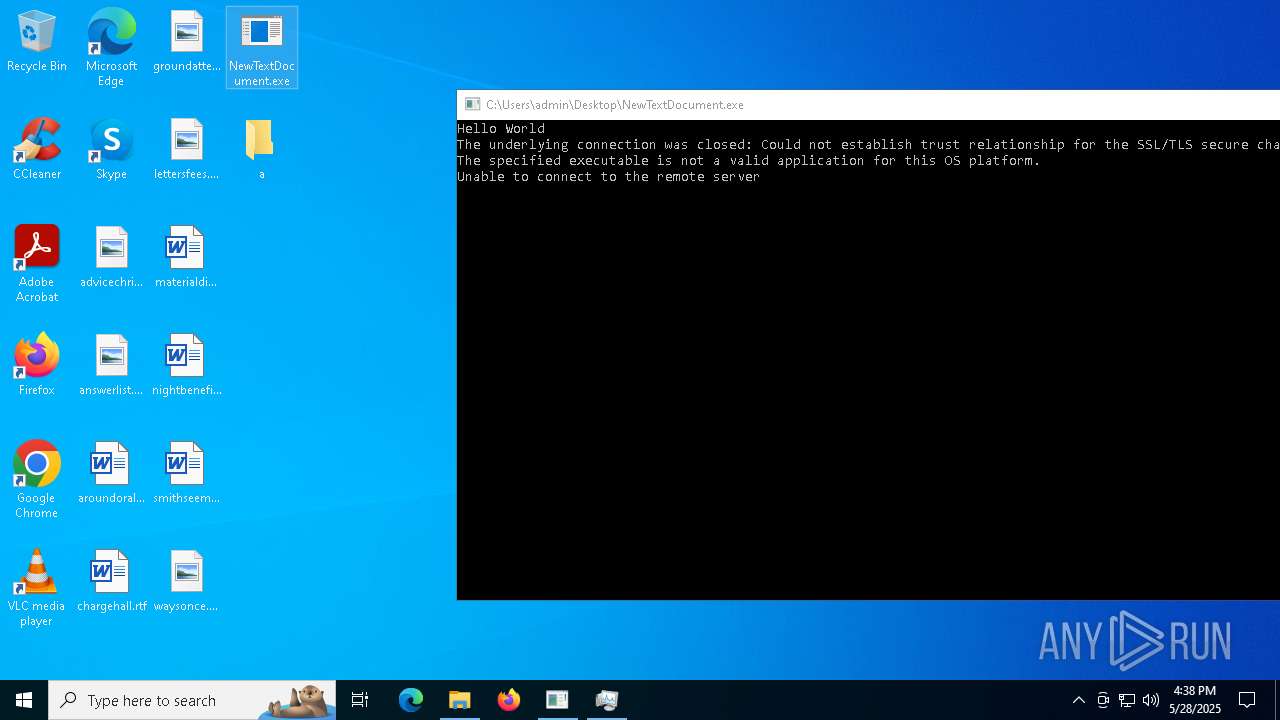
Task: Select the materialdi Word document
Action: [x=186, y=257]
